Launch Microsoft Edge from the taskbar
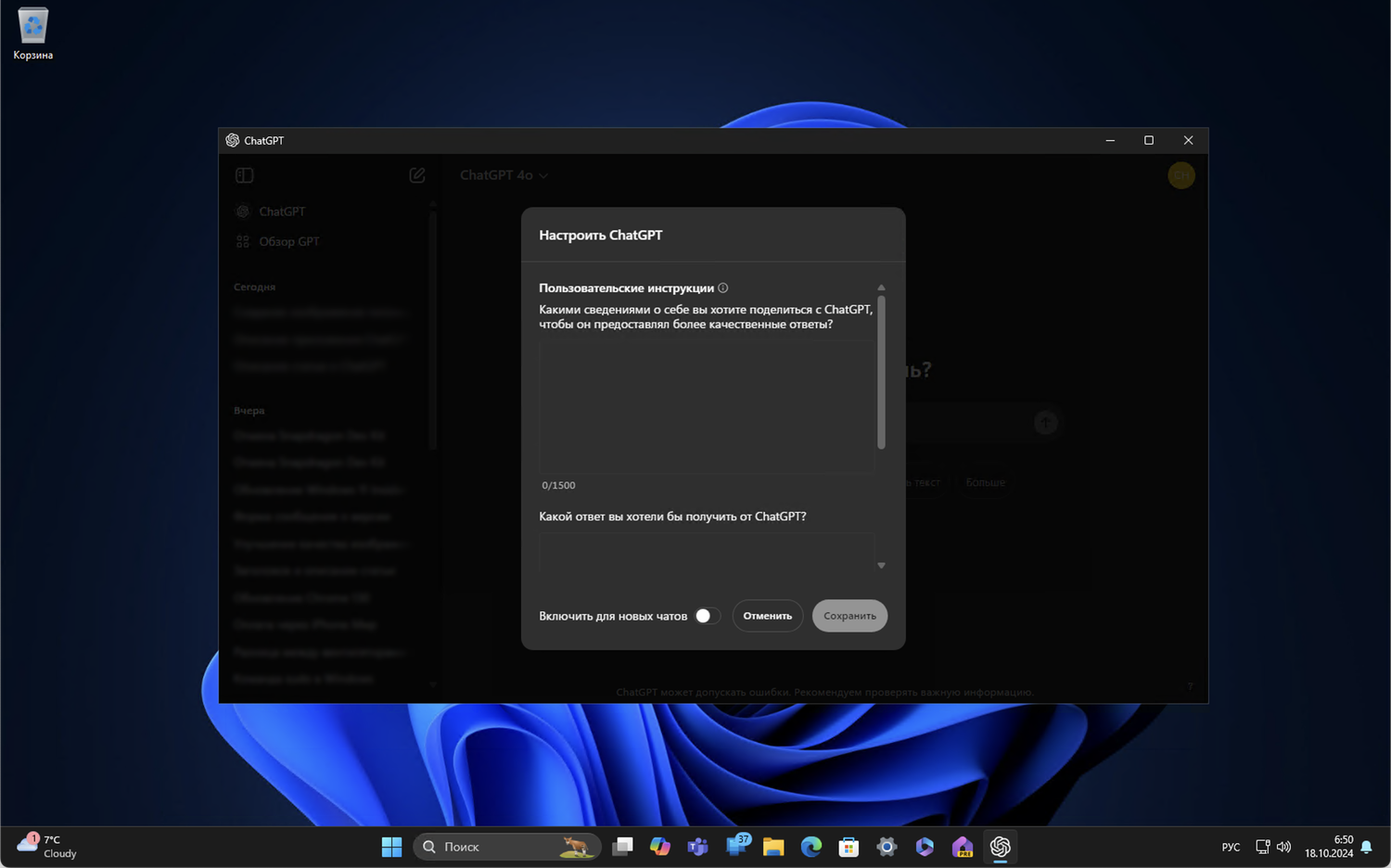This screenshot has width=1391, height=868. coord(811,847)
